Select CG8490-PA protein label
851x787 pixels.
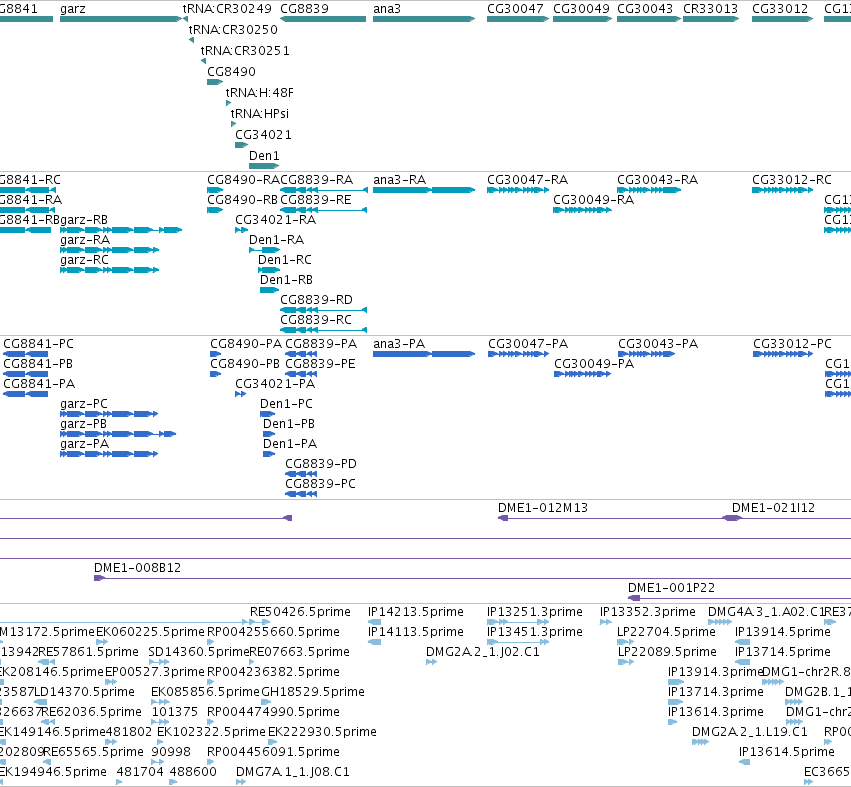246,344
